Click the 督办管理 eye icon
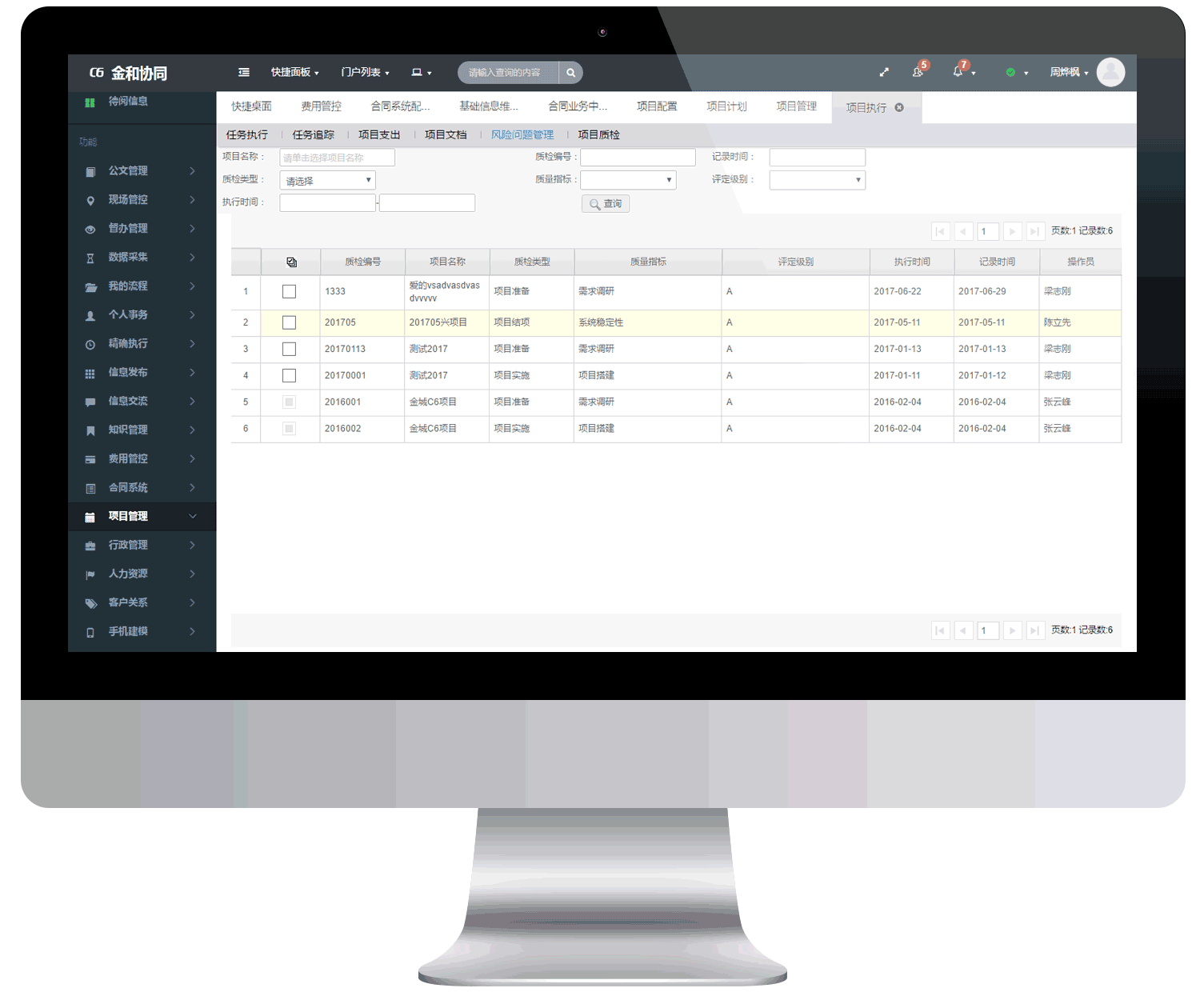1200x1008 pixels. tap(90, 229)
